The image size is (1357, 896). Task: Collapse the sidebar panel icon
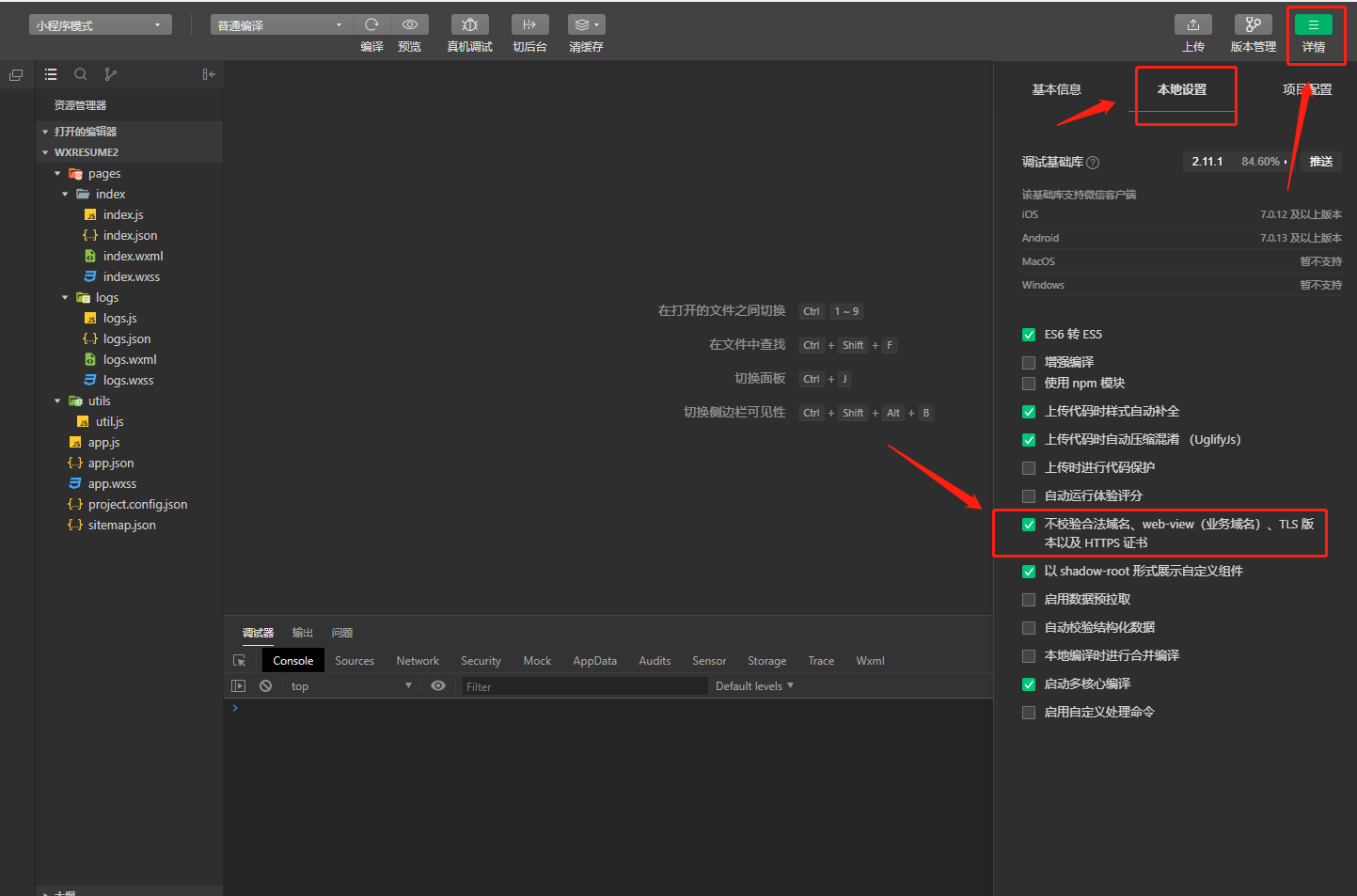pyautogui.click(x=209, y=74)
